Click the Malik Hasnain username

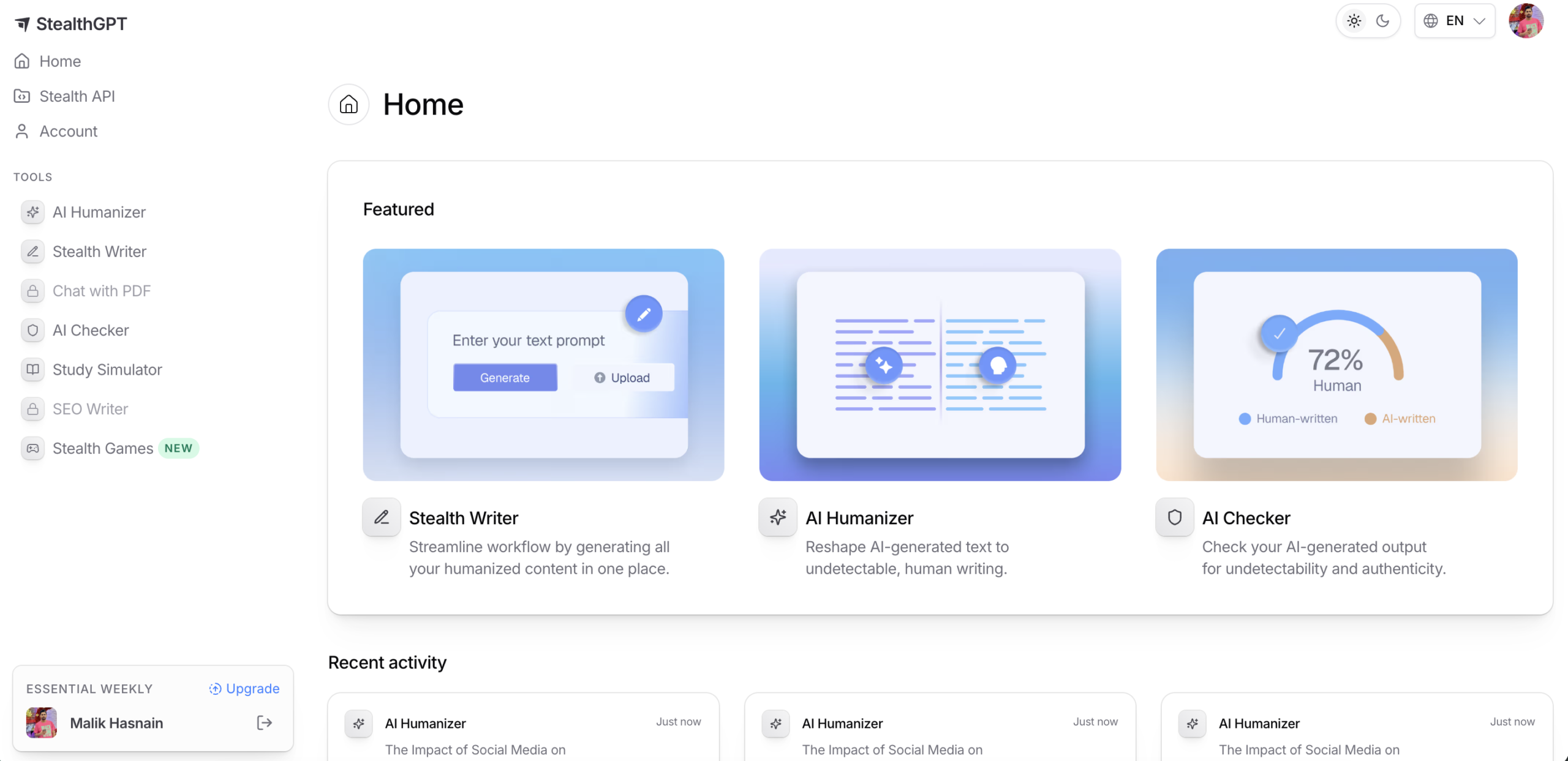click(116, 723)
